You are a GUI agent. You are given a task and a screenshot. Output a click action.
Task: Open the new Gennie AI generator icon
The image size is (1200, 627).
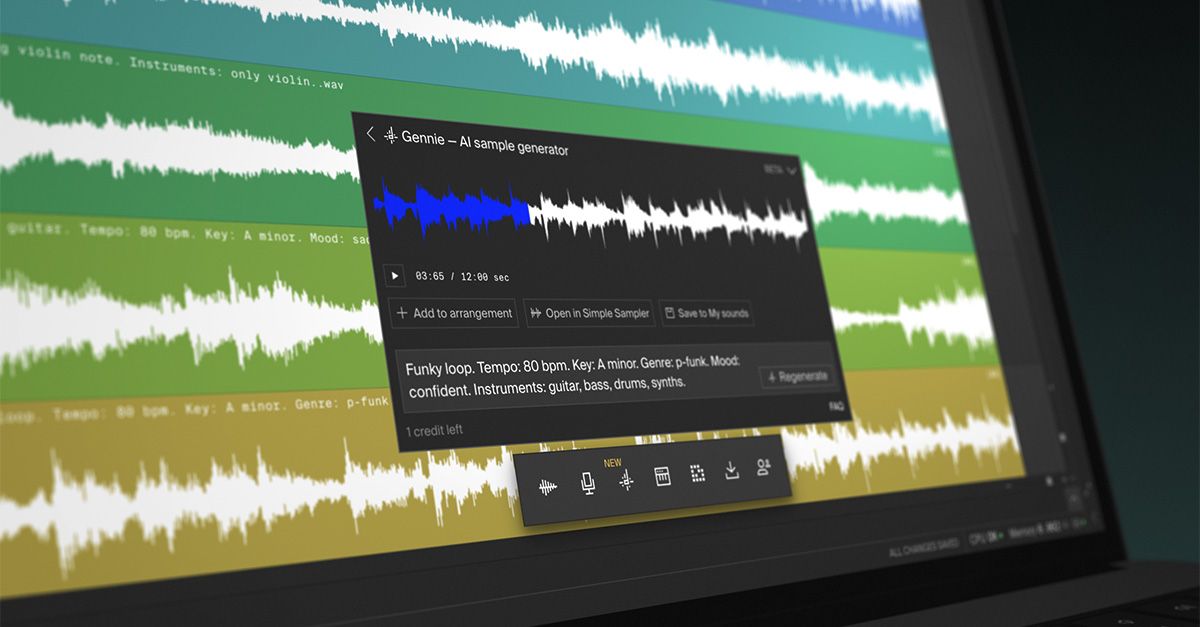[624, 481]
